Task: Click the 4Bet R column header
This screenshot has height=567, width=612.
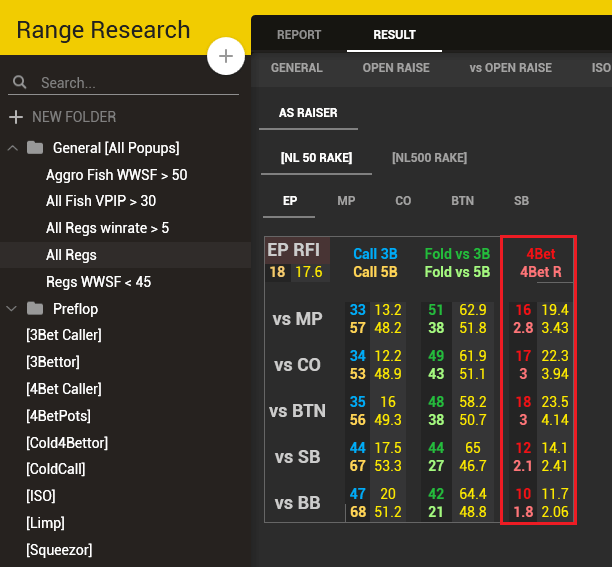Action: click(x=541, y=272)
